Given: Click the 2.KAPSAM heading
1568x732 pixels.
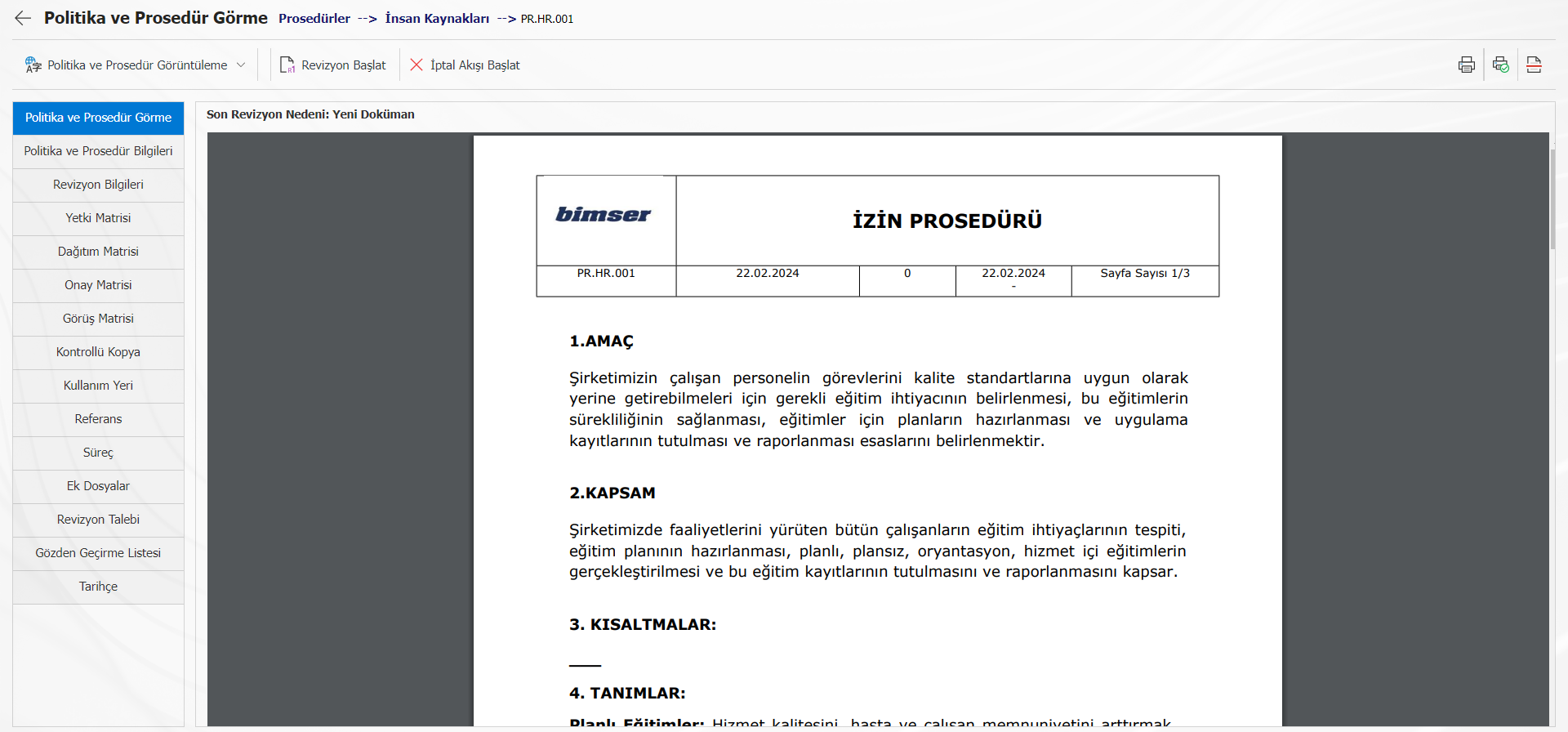Looking at the screenshot, I should click(x=612, y=493).
